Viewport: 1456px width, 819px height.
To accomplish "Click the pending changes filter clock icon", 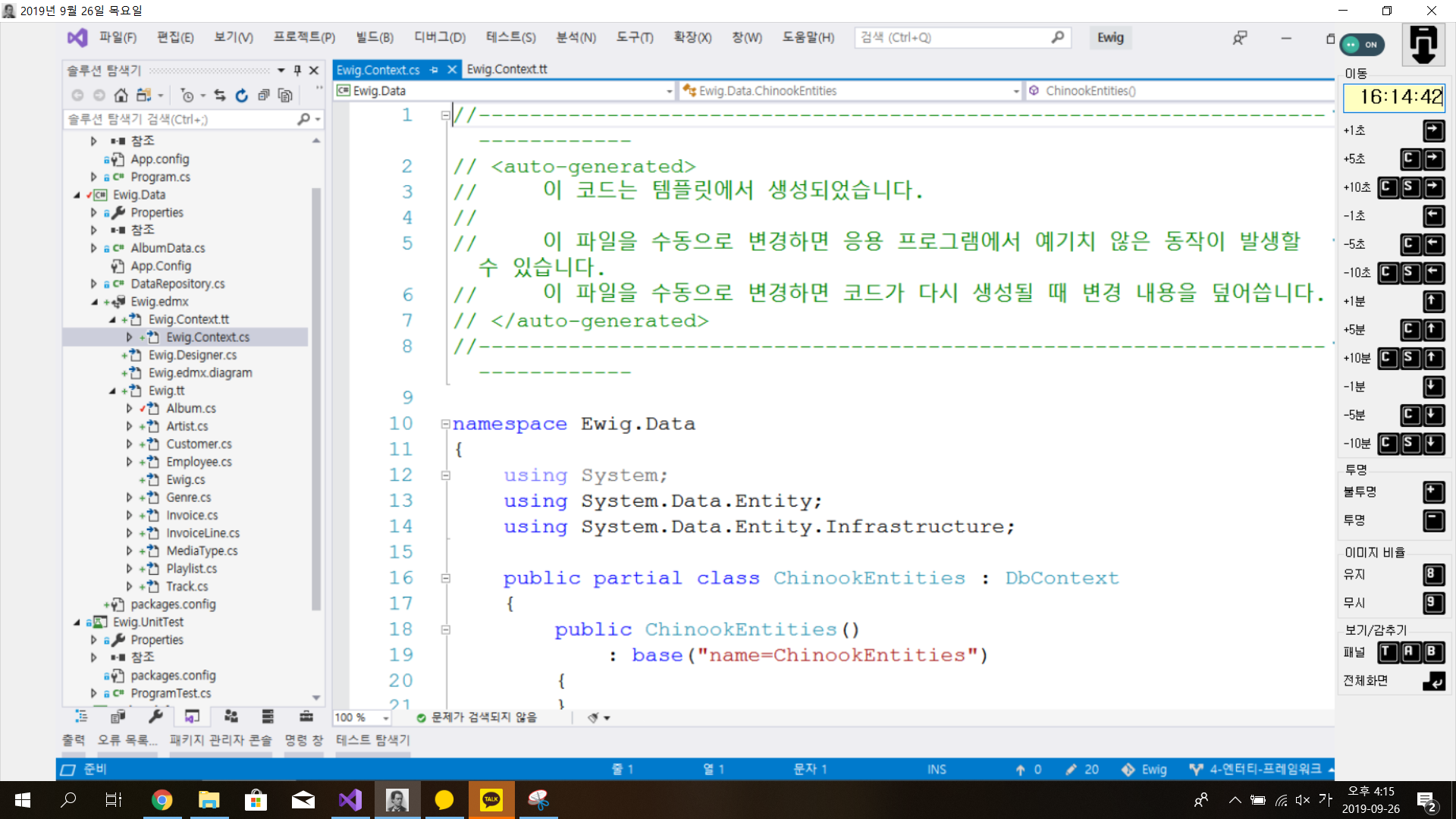I will [187, 96].
